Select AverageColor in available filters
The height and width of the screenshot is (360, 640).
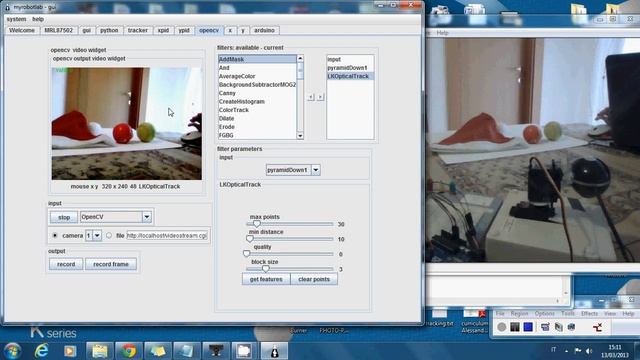[258, 76]
